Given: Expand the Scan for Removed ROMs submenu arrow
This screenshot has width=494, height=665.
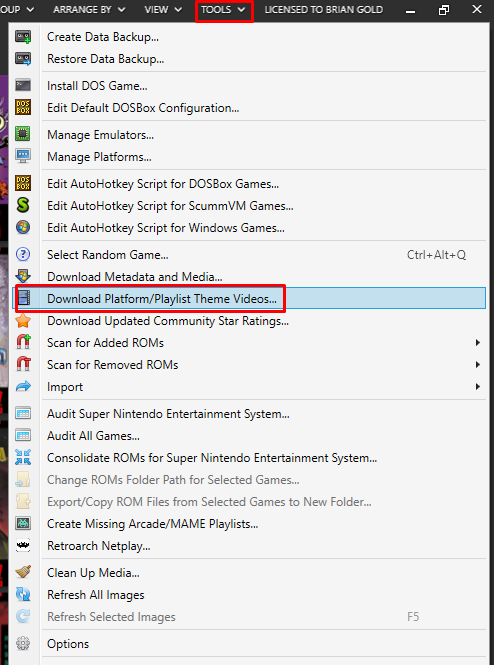Looking at the screenshot, I should (x=478, y=365).
